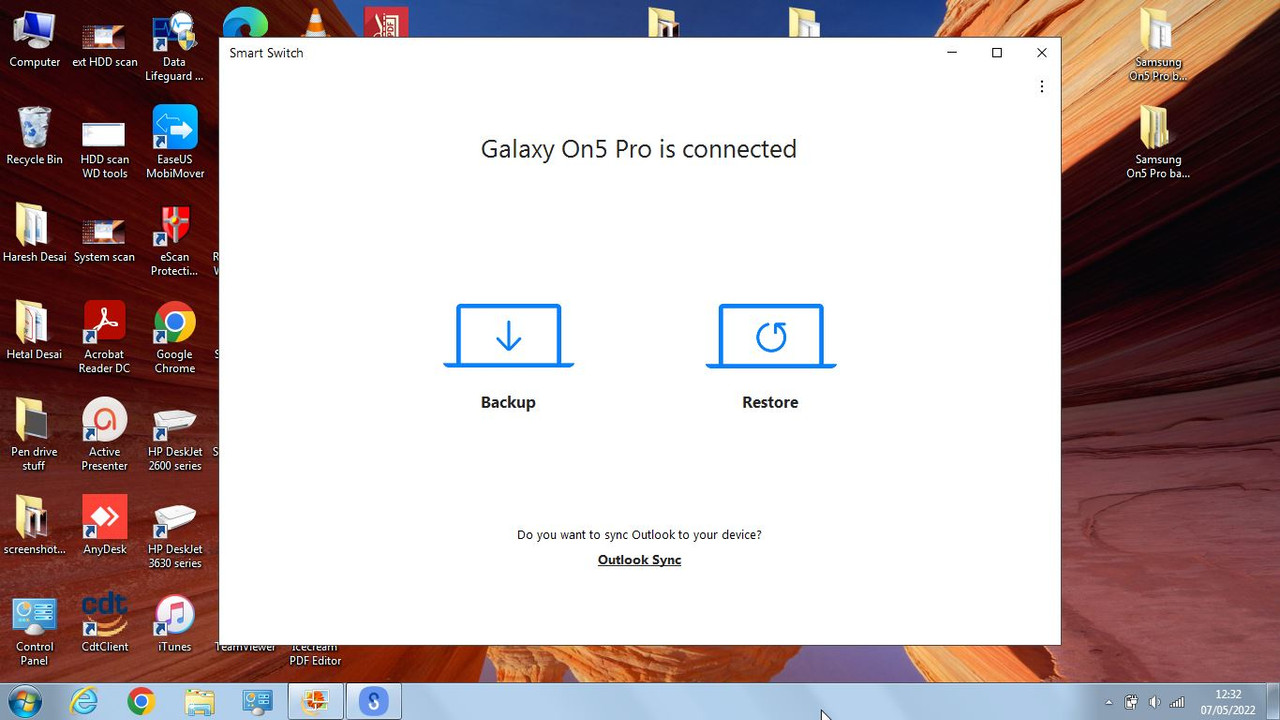This screenshot has height=720, width=1280.
Task: Launch eScan Protection from desktop
Action: (174, 241)
